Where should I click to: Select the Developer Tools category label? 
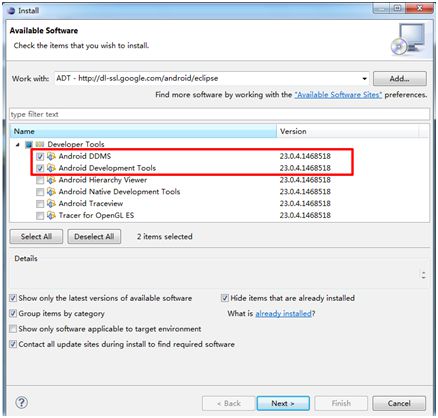[76, 144]
